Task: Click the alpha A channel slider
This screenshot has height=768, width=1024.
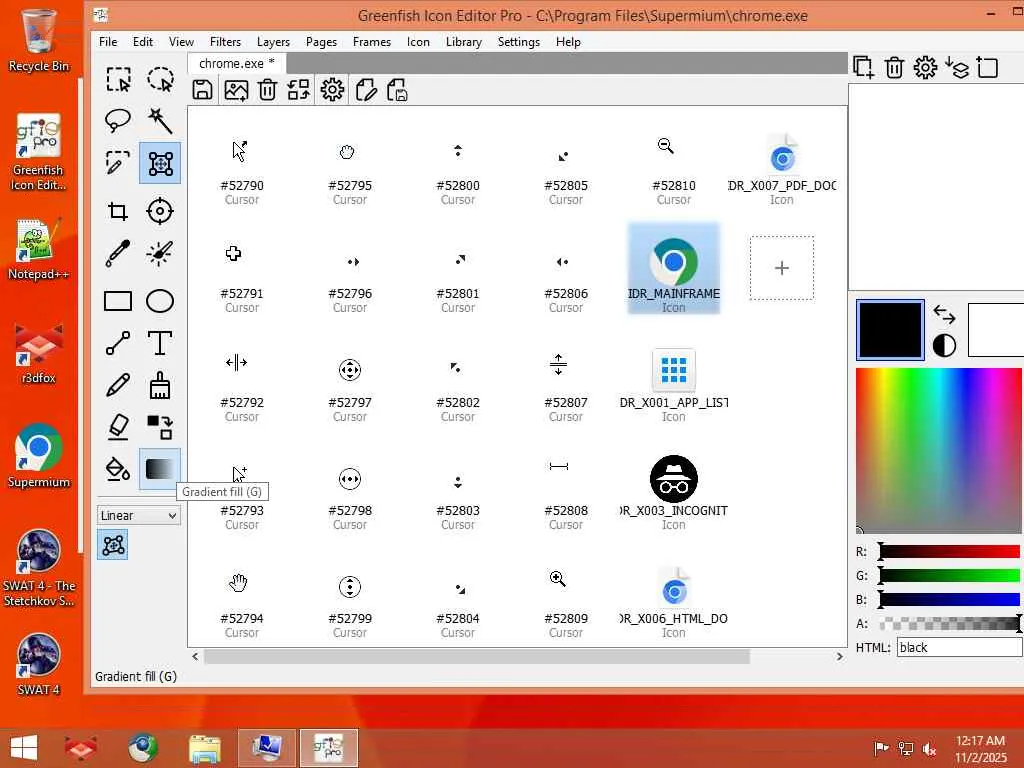Action: tap(950, 624)
